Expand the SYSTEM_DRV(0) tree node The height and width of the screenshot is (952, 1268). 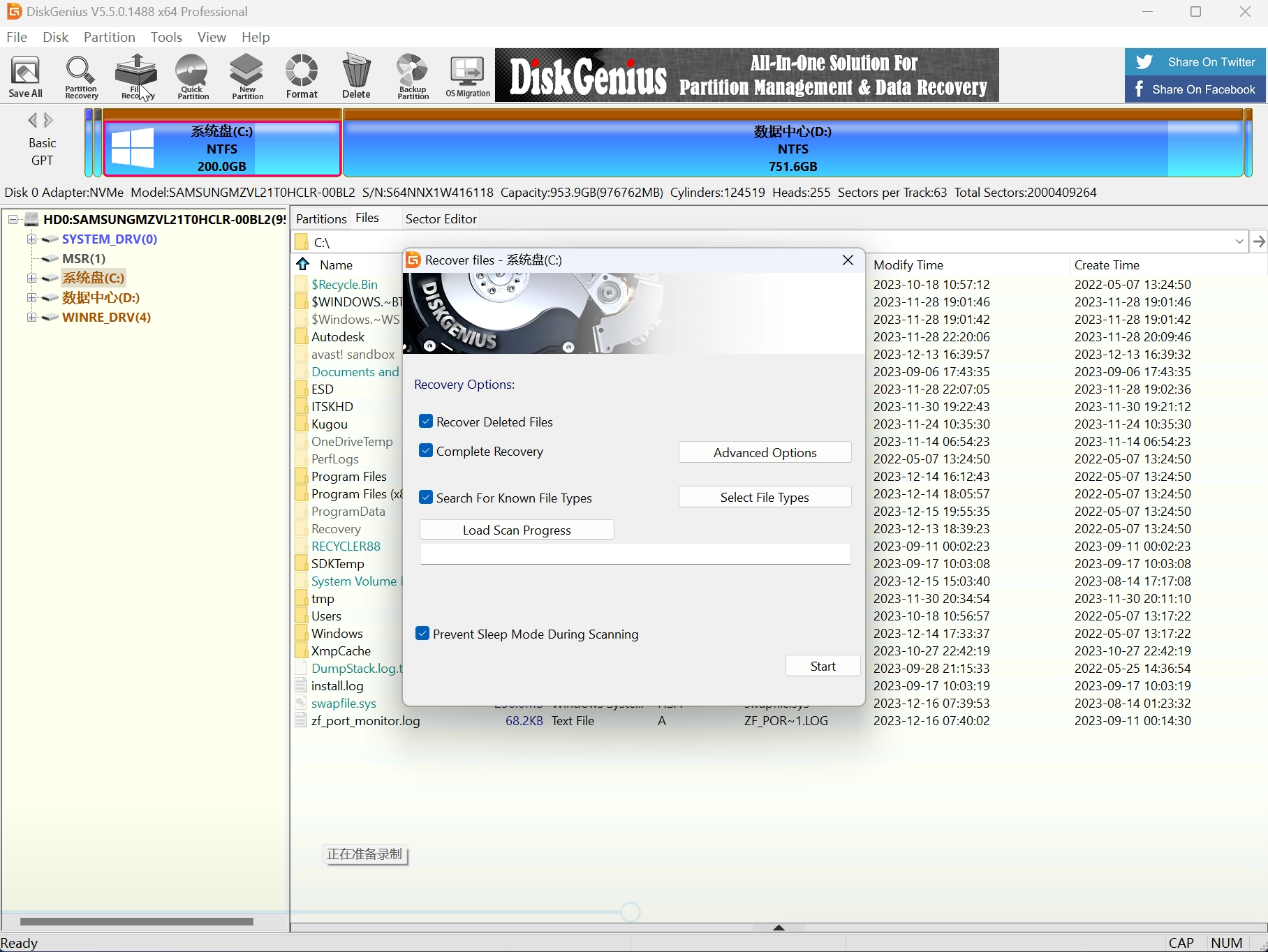click(31, 239)
